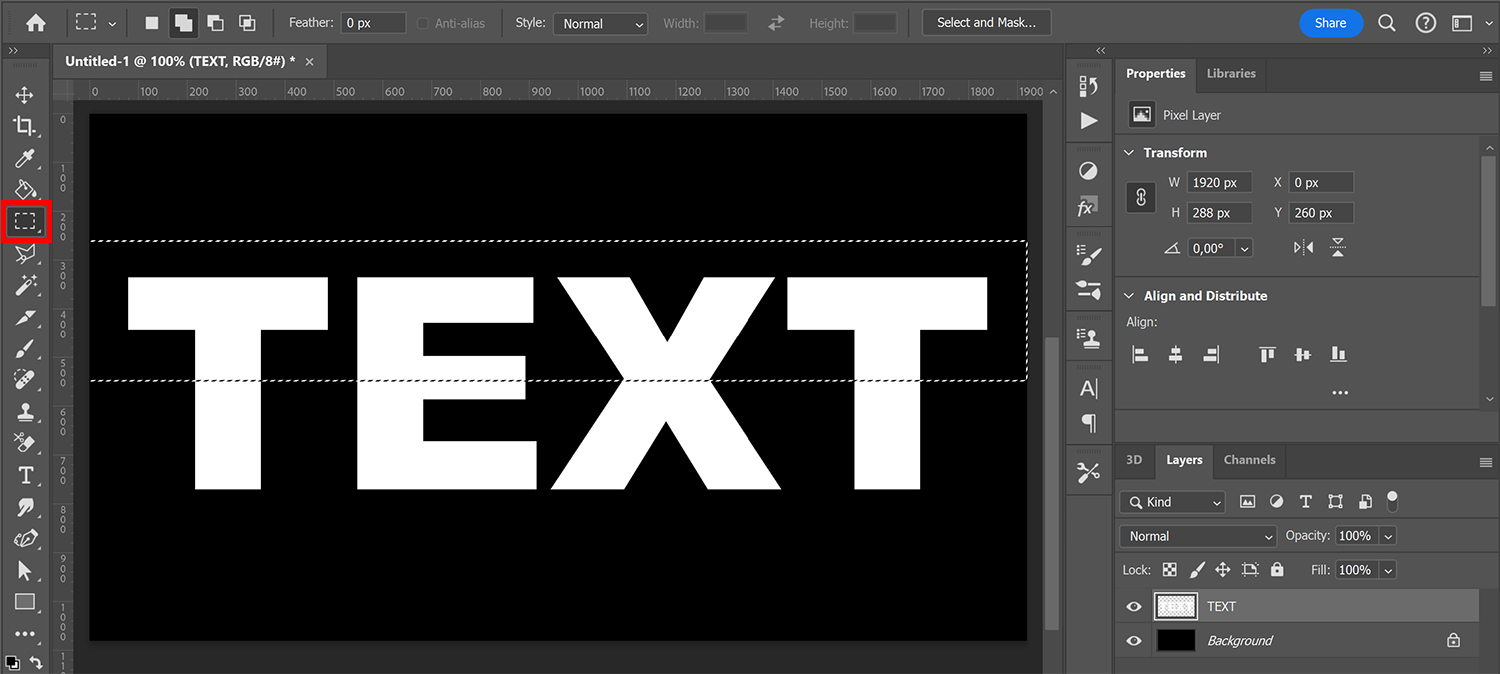Switch to the 3D tab
This screenshot has width=1500, height=674.
1134,460
